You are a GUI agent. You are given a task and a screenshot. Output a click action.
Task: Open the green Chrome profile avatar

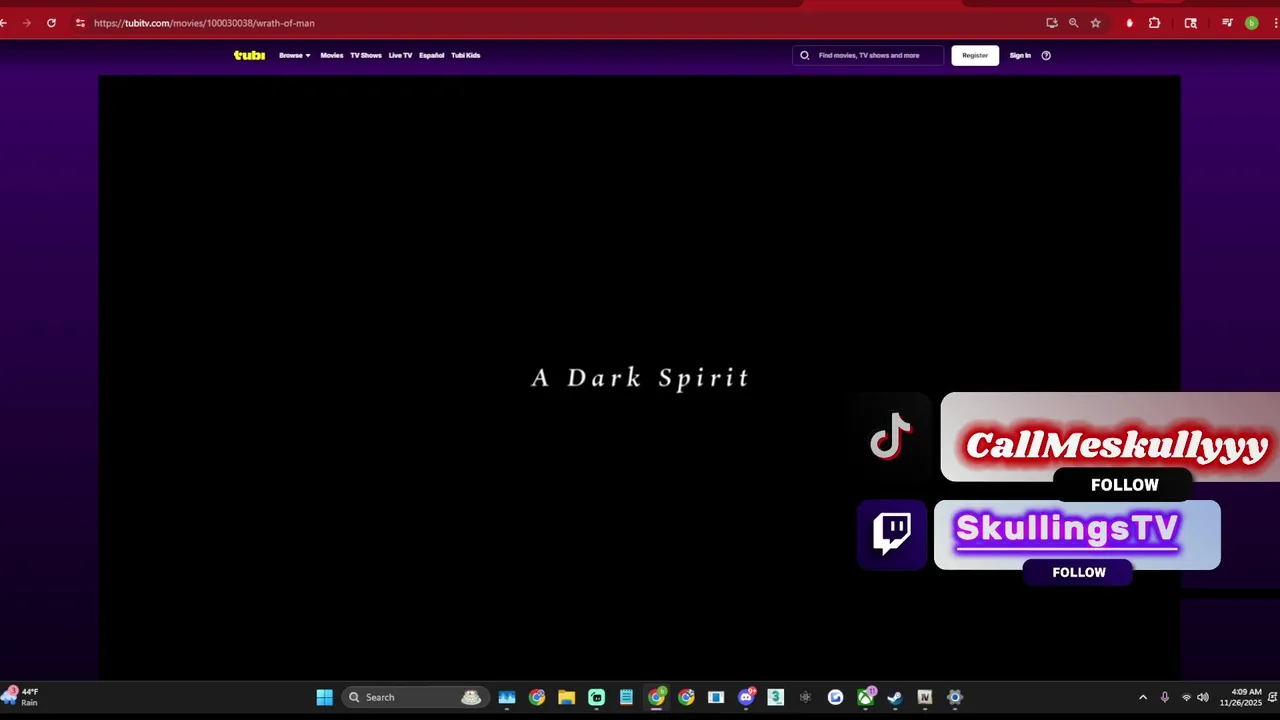point(1251,23)
